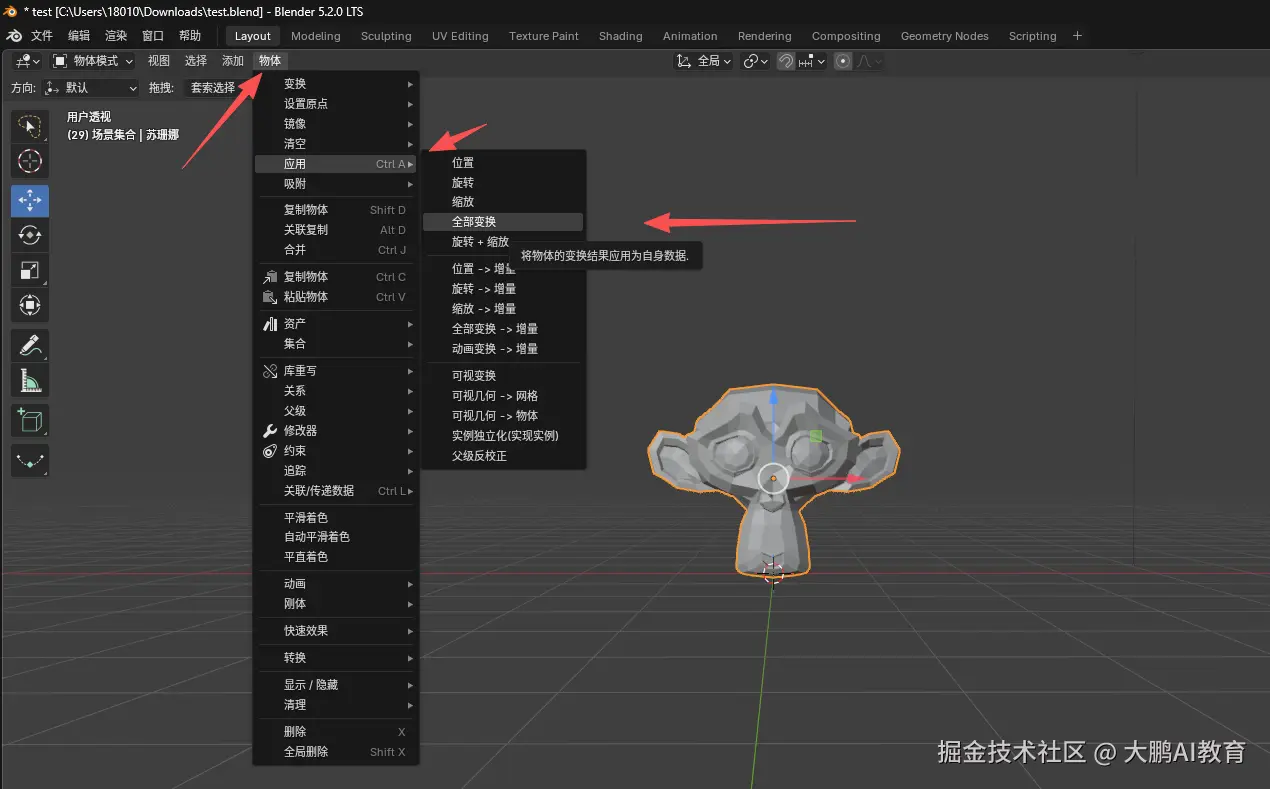Select the Rotate tool in the toolbar

30,236
